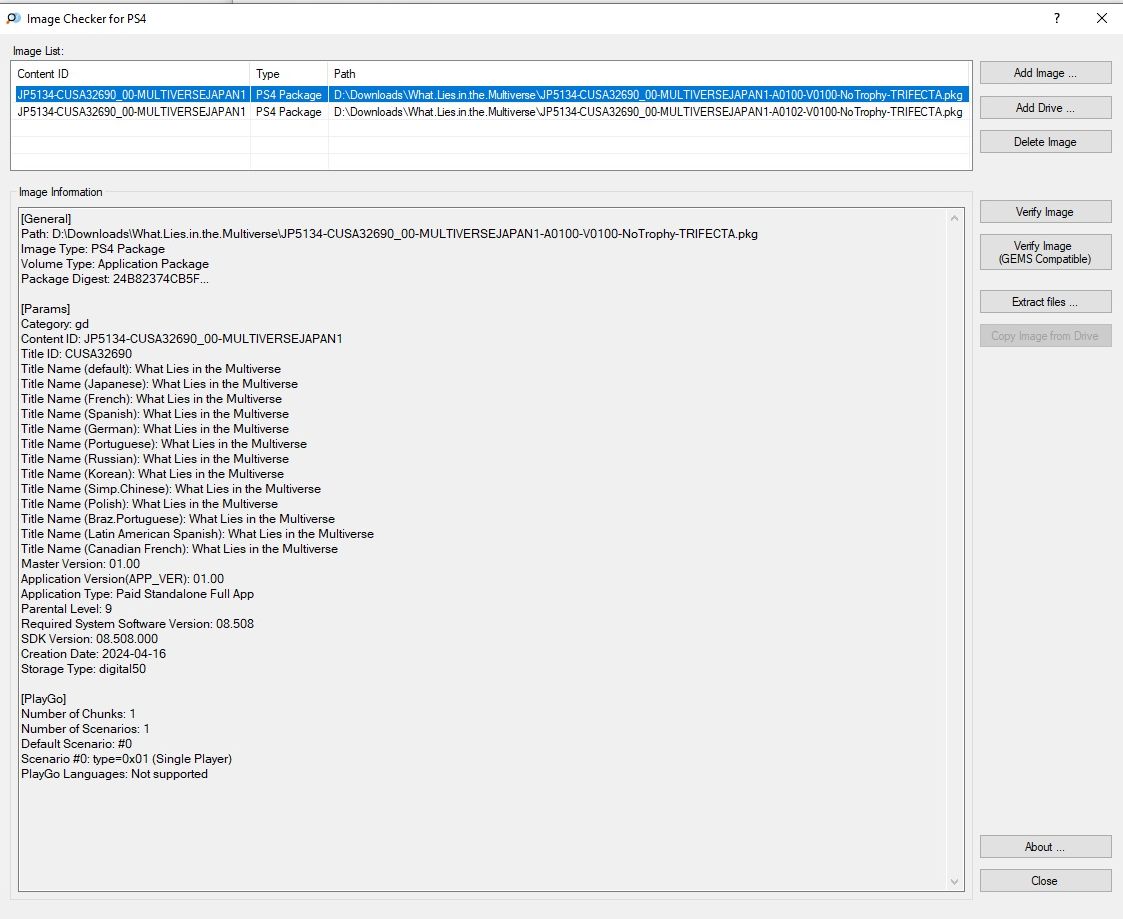1123x919 pixels.
Task: Click the Title Name (Canadian French) line
Action: pyautogui.click(x=179, y=549)
